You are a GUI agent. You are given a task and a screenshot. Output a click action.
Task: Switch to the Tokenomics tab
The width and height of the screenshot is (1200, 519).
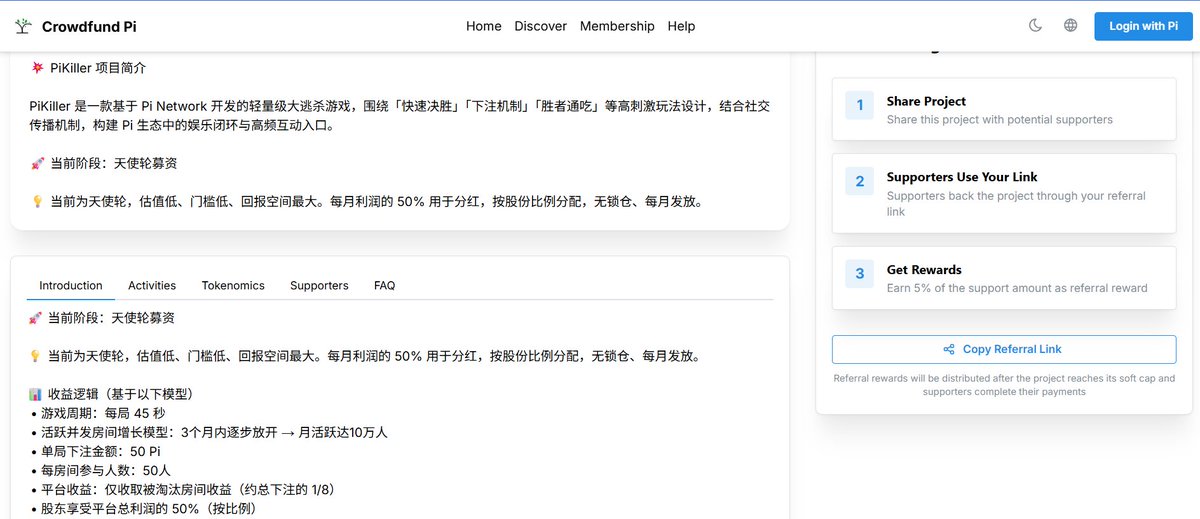click(233, 285)
